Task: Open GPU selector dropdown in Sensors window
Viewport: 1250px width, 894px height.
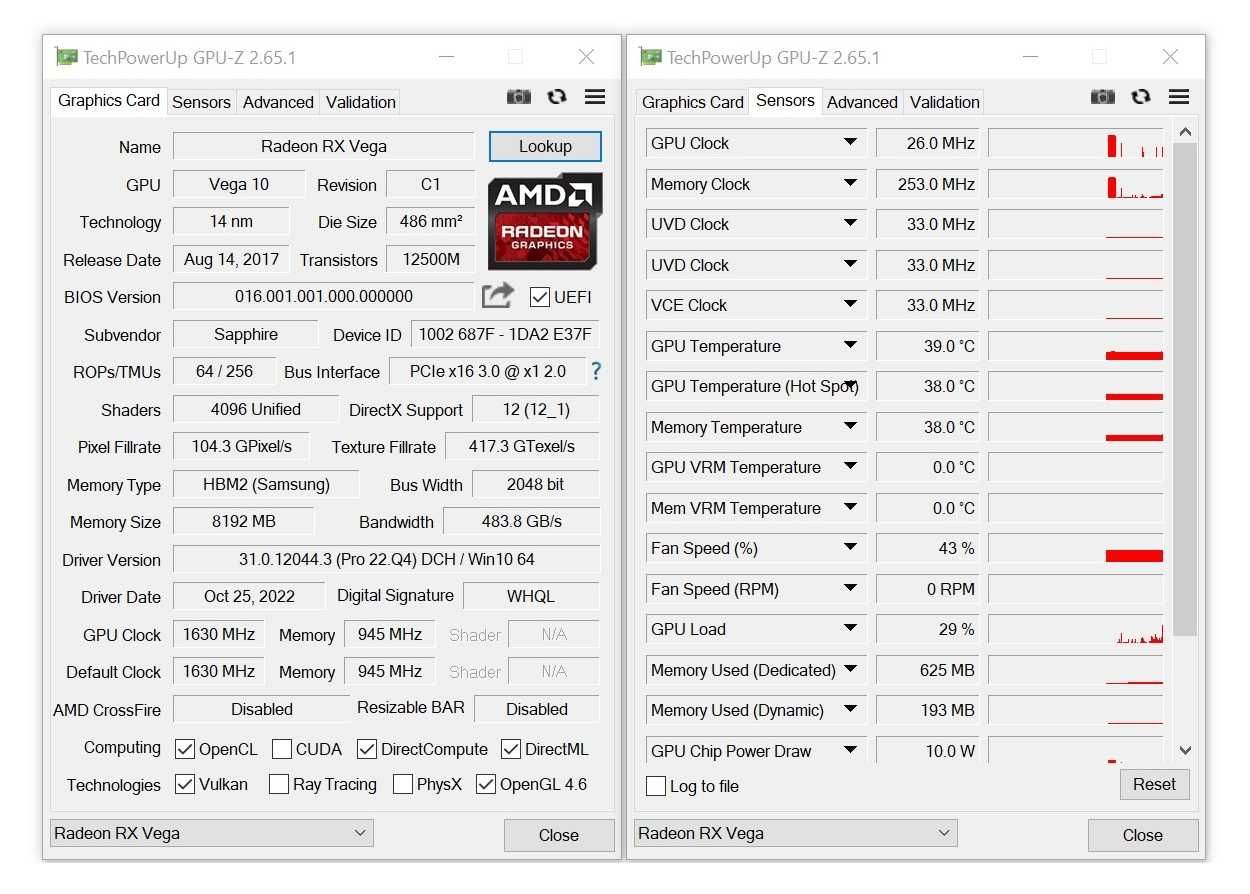Action: [x=796, y=833]
